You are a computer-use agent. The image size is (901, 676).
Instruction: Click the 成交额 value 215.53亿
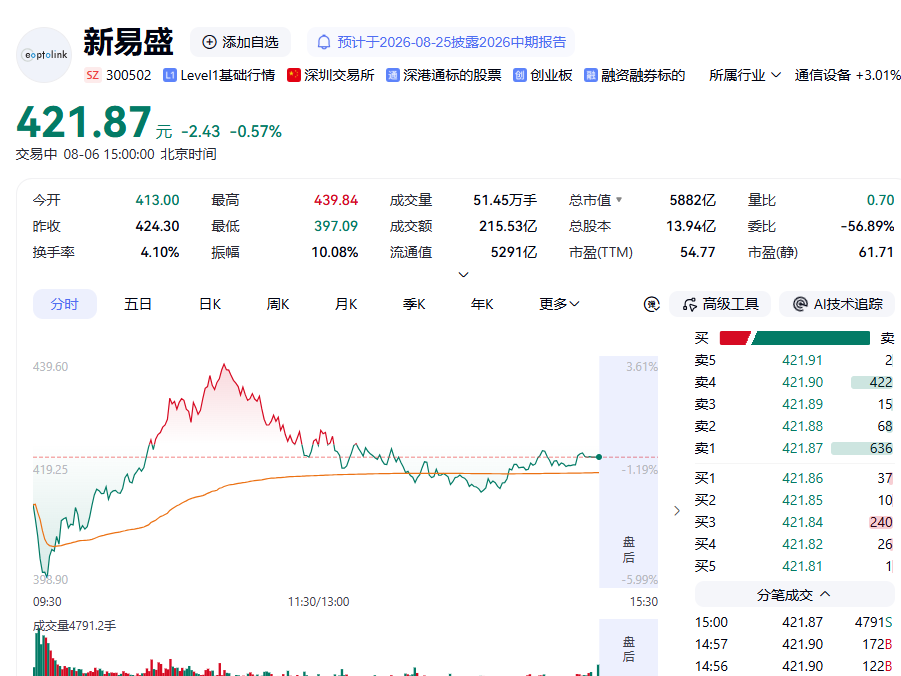[508, 226]
